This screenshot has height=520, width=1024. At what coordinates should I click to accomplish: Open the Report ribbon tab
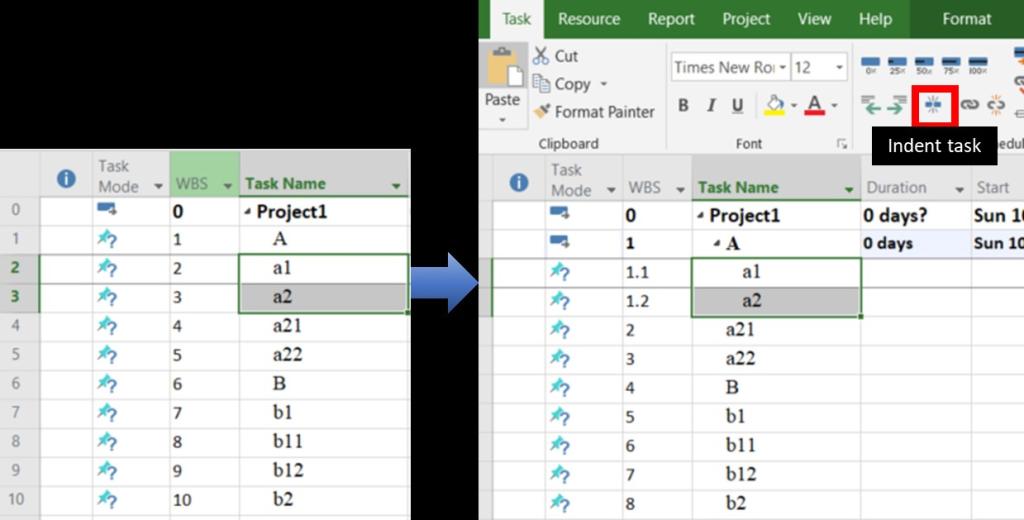pos(670,19)
